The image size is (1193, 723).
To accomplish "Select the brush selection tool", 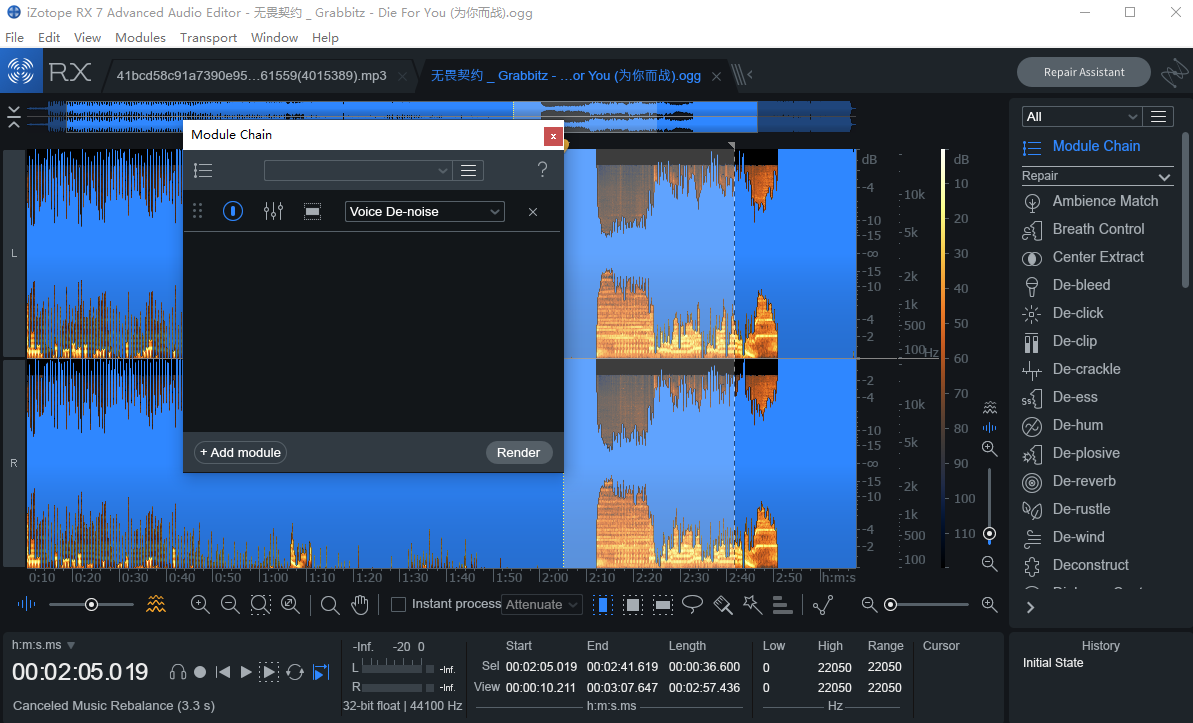I will [x=723, y=605].
